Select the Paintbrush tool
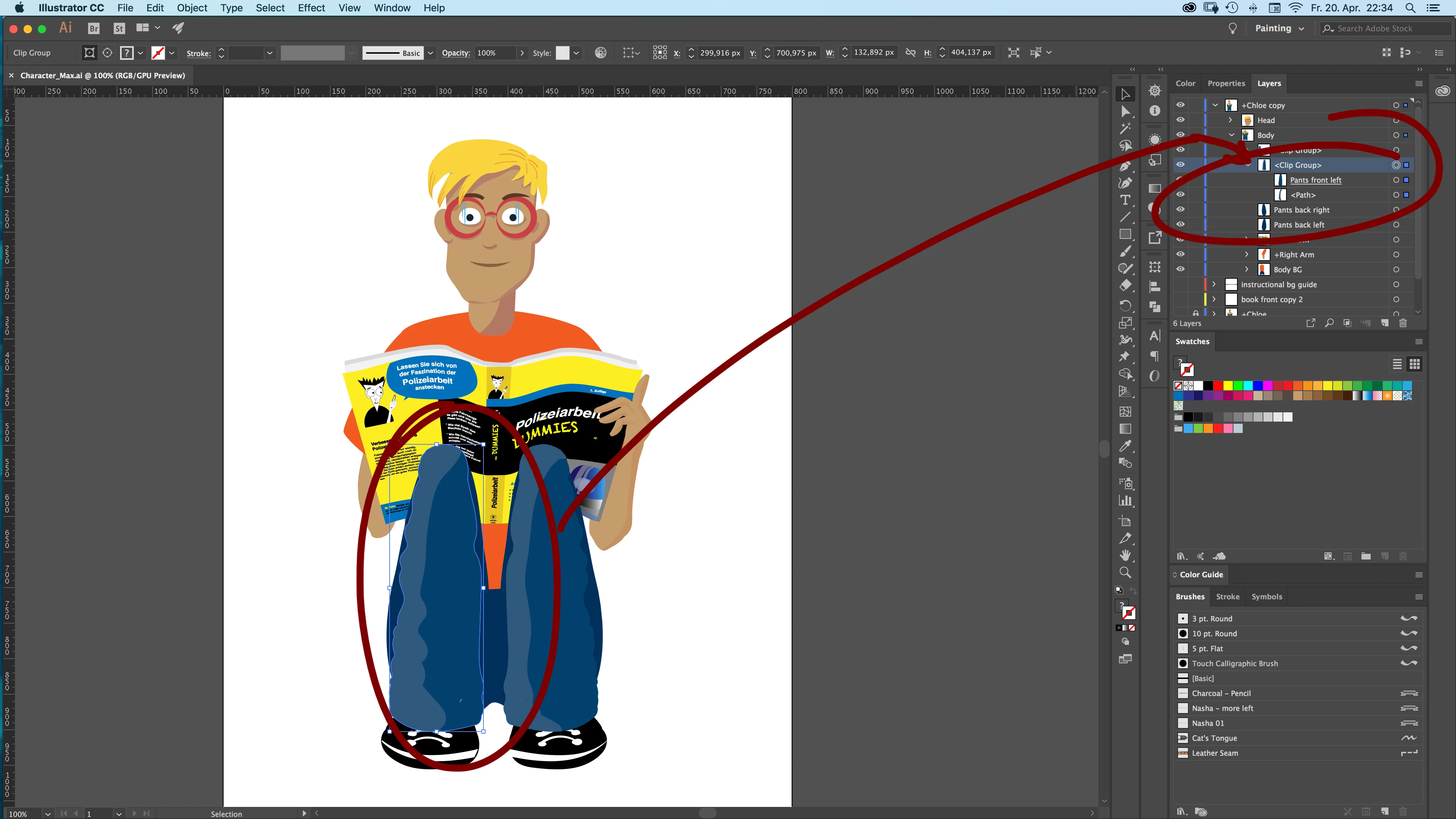The width and height of the screenshot is (1456, 819). coord(1125,251)
